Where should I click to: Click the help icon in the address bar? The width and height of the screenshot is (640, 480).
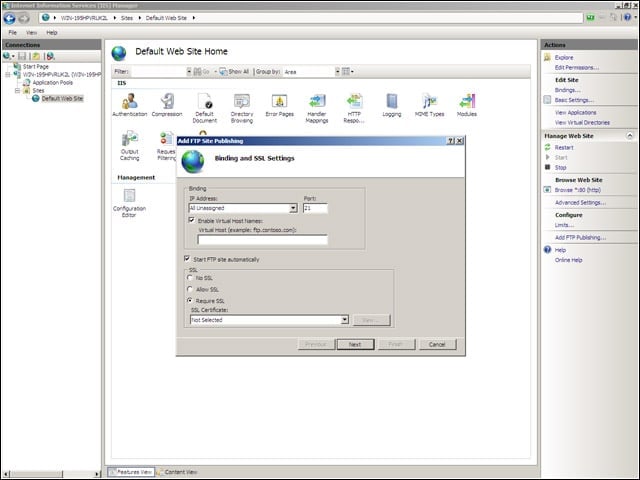point(628,17)
